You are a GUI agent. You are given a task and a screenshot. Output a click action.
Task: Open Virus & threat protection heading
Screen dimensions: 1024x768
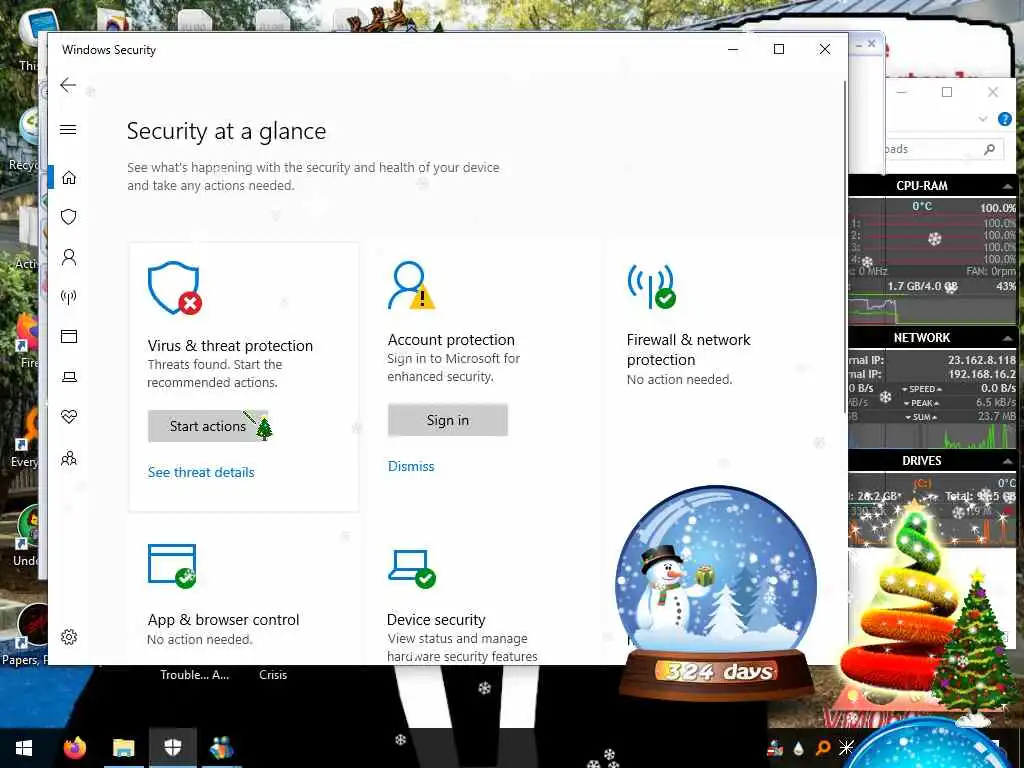point(230,345)
